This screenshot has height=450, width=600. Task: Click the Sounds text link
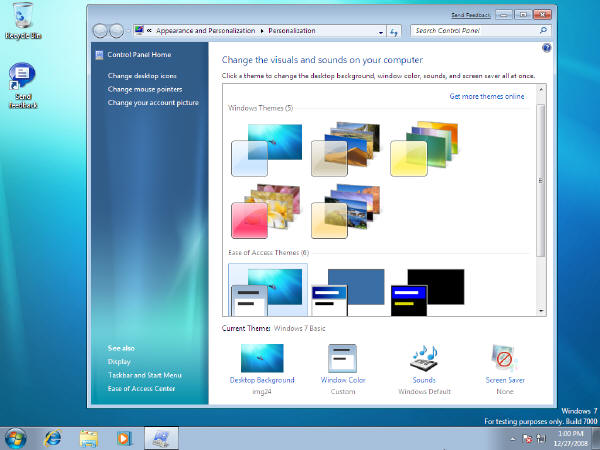424,380
